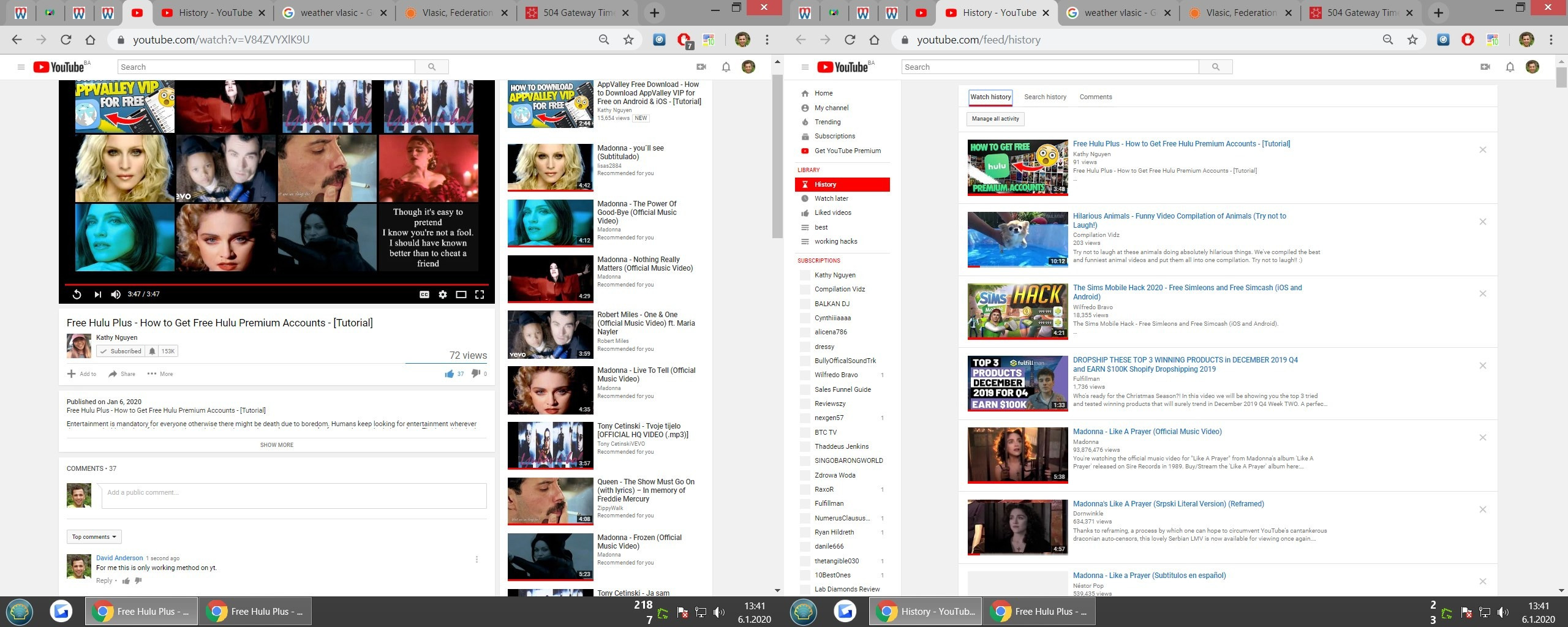Click volume icon in right system tray

click(x=1502, y=612)
